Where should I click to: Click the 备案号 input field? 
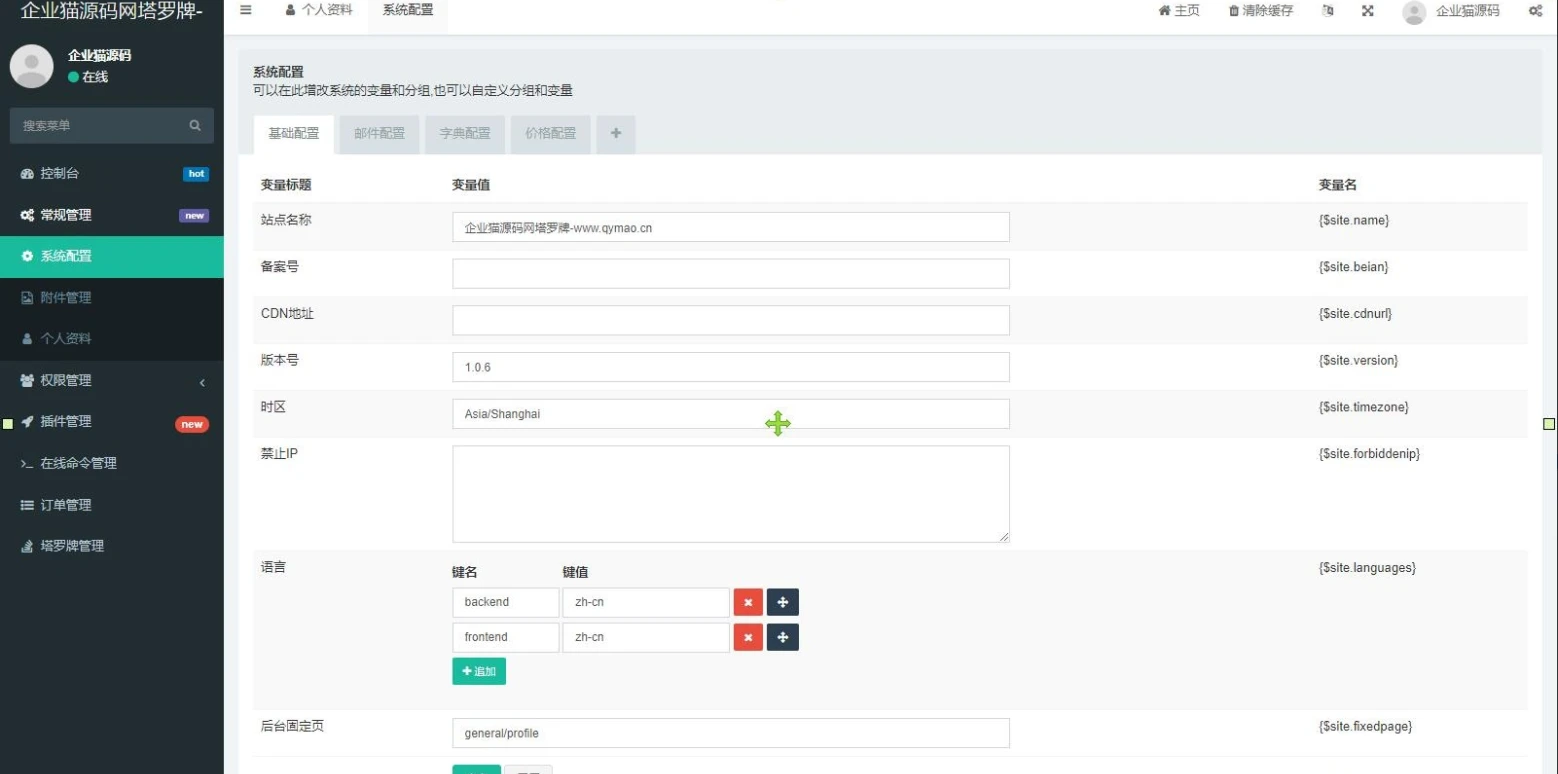tap(731, 274)
